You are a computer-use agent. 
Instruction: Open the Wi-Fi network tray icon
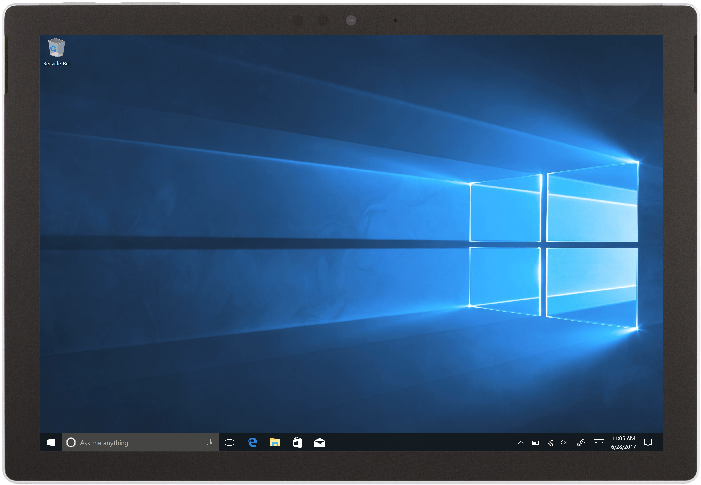tap(550, 443)
